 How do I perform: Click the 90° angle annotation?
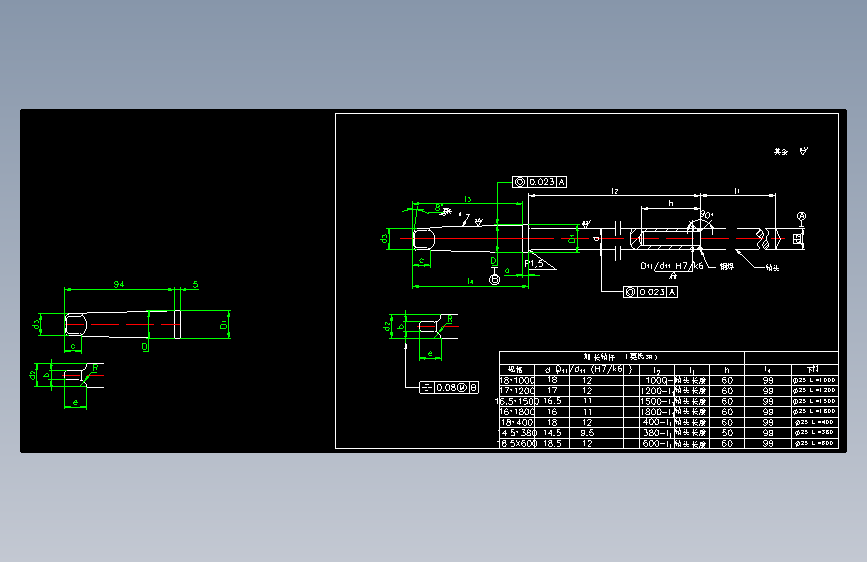coord(707,215)
